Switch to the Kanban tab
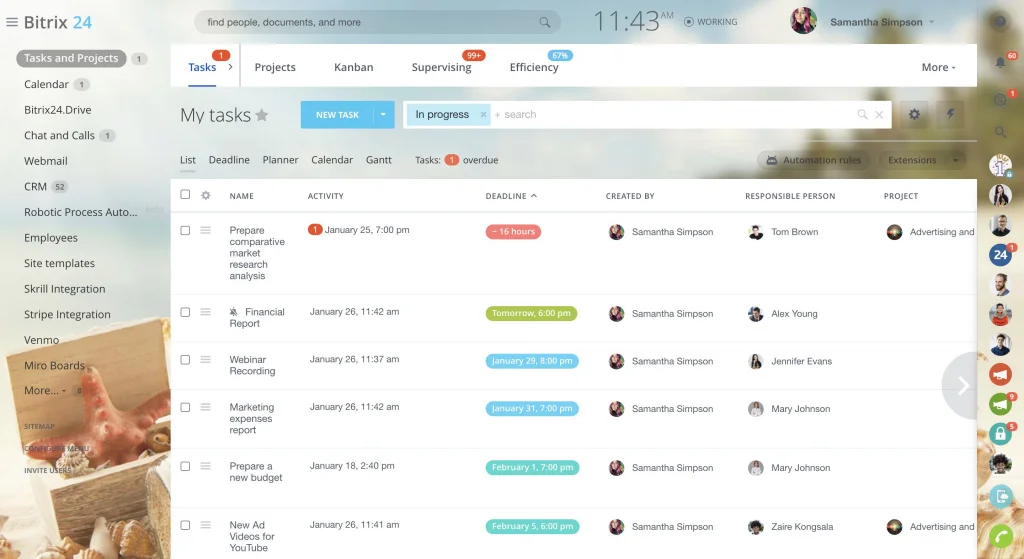 point(353,67)
